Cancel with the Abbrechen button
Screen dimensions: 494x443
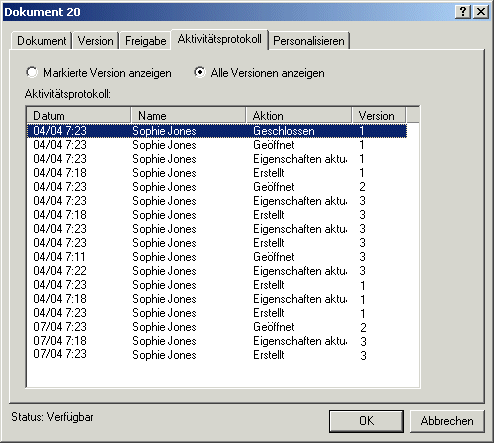click(x=447, y=421)
